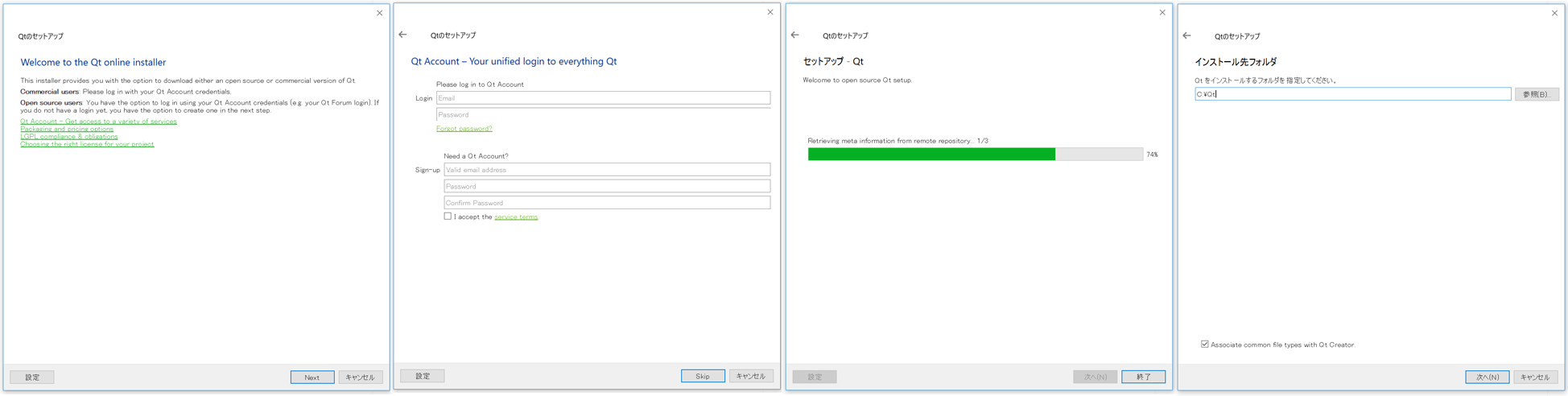1568x396 pixels.
Task: Open 'LGPL compliance & obligations' link
Action: [68, 137]
